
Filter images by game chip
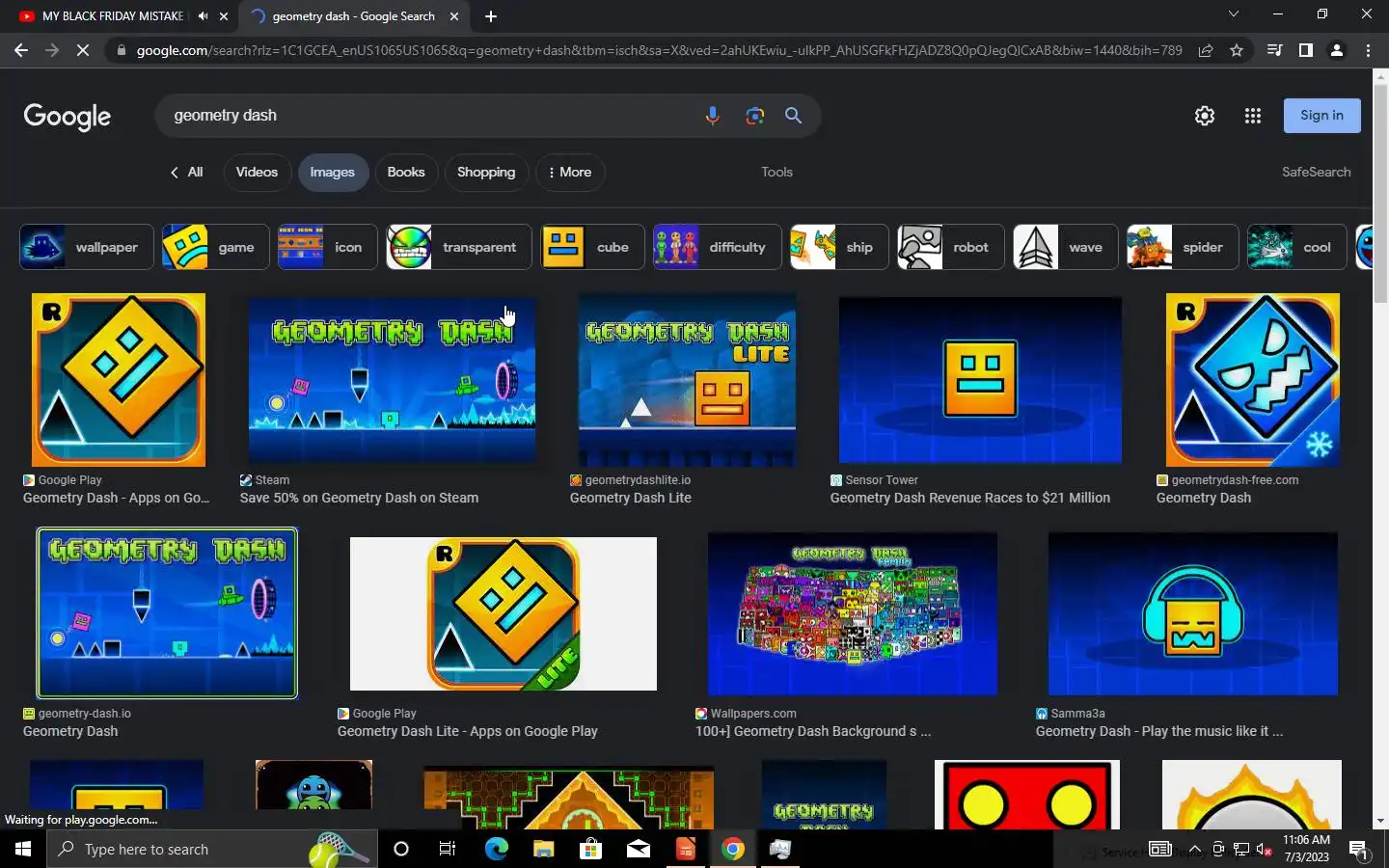(x=215, y=247)
